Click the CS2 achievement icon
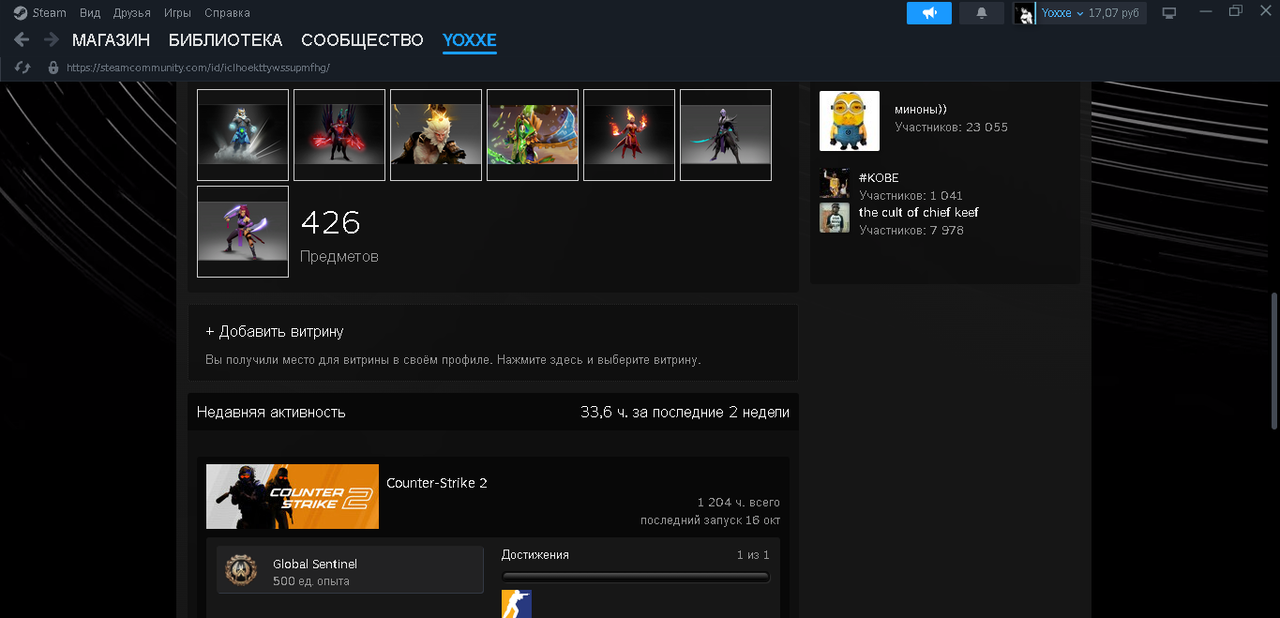The image size is (1280, 618). pos(516,604)
